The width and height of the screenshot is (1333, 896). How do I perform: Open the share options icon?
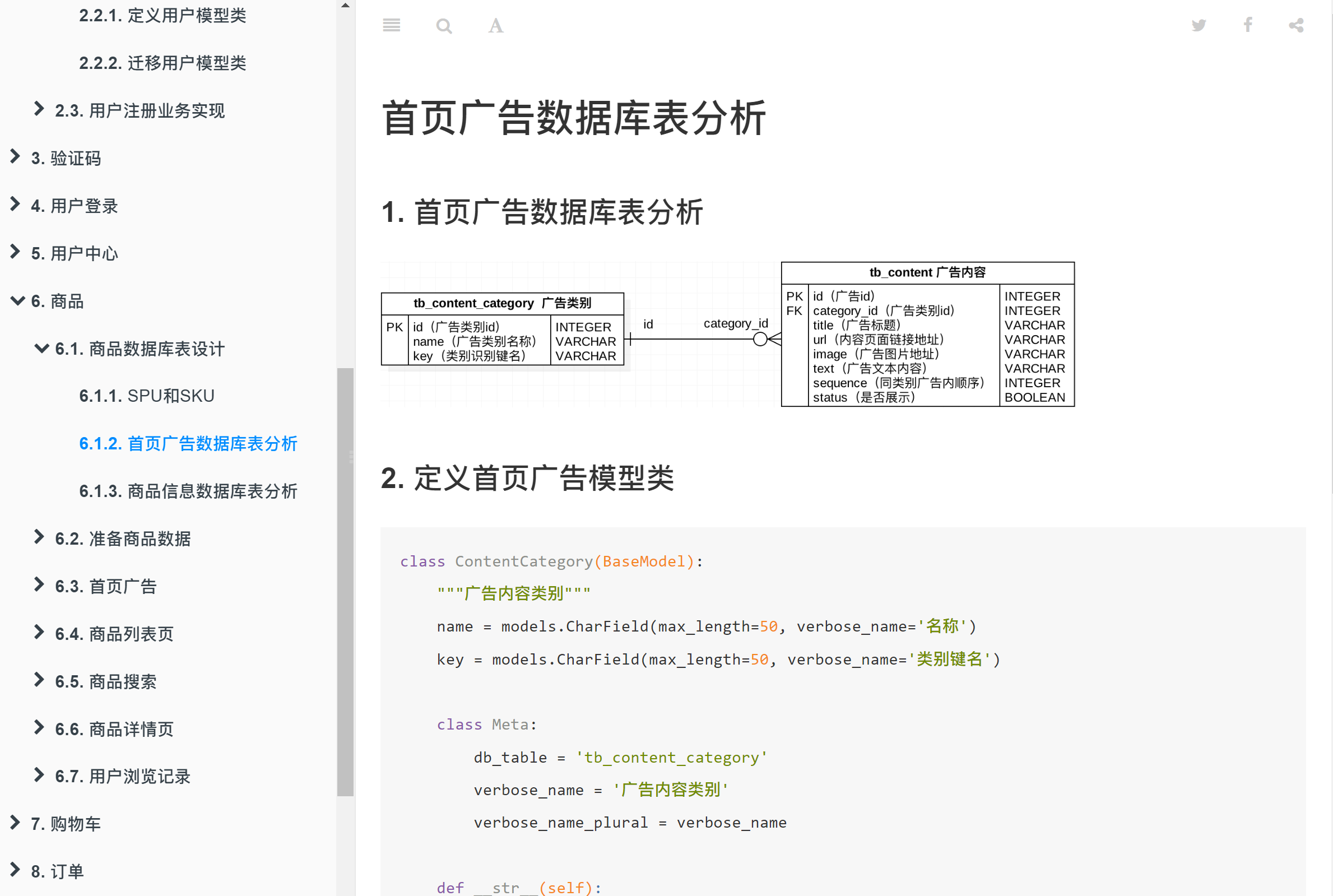click(1297, 25)
